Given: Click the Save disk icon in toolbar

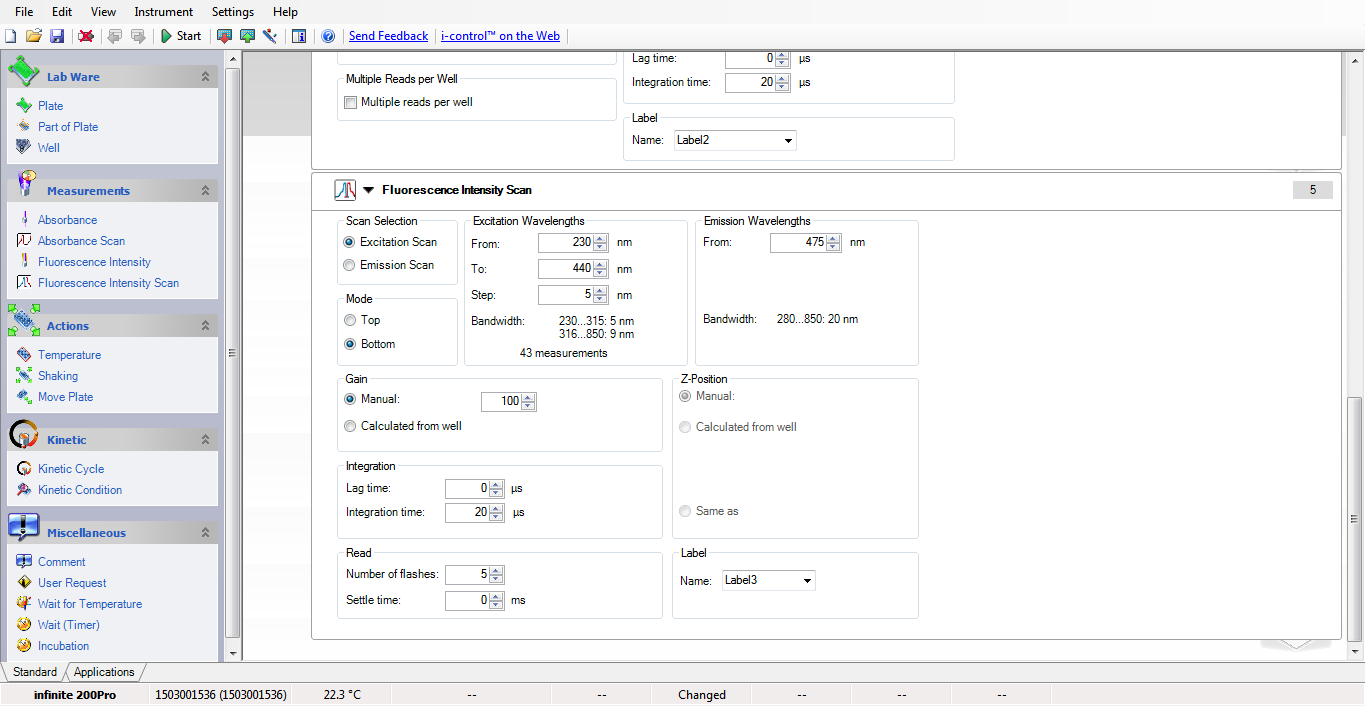Looking at the screenshot, I should [57, 36].
